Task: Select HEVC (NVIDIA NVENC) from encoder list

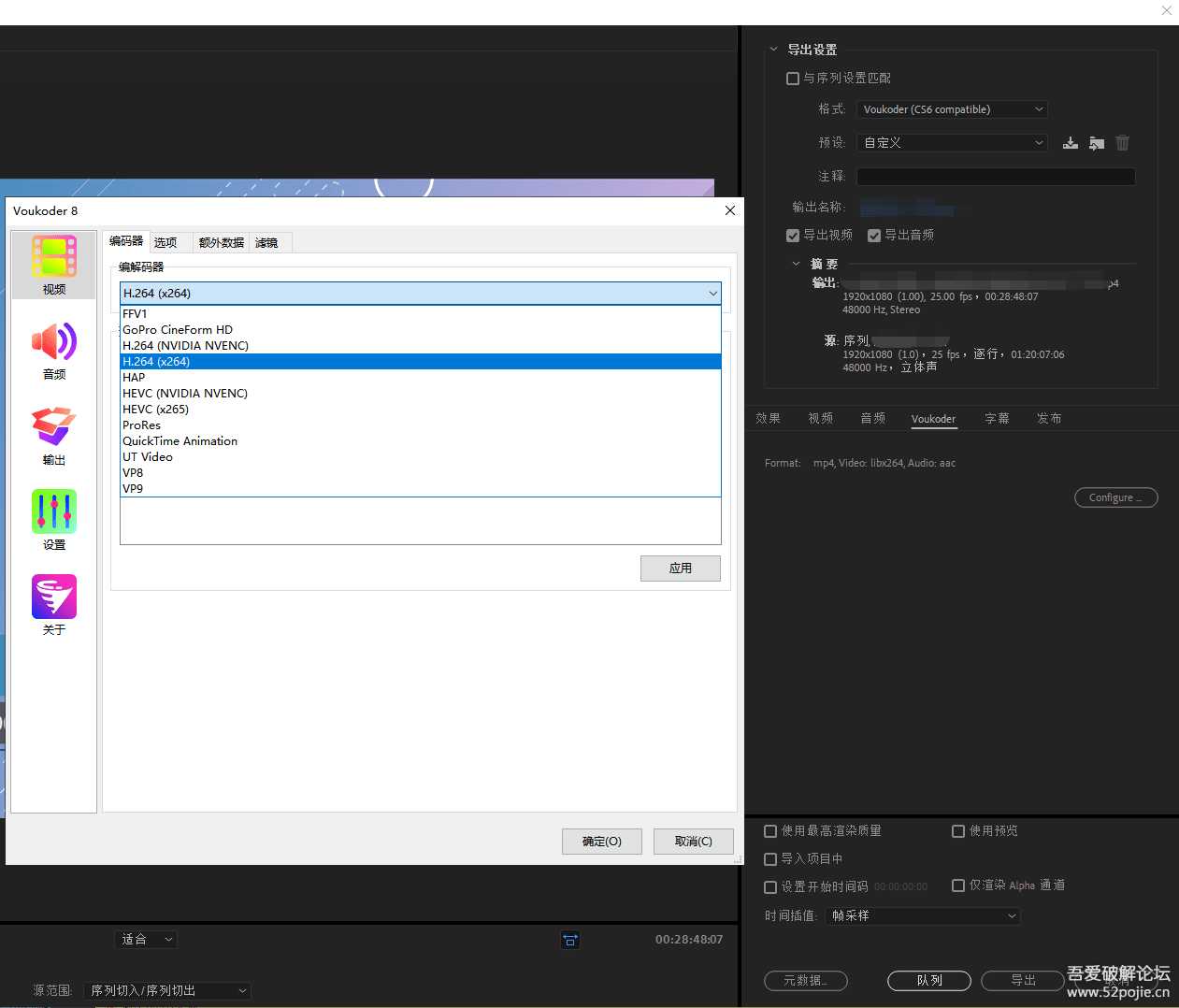Action: tap(185, 394)
